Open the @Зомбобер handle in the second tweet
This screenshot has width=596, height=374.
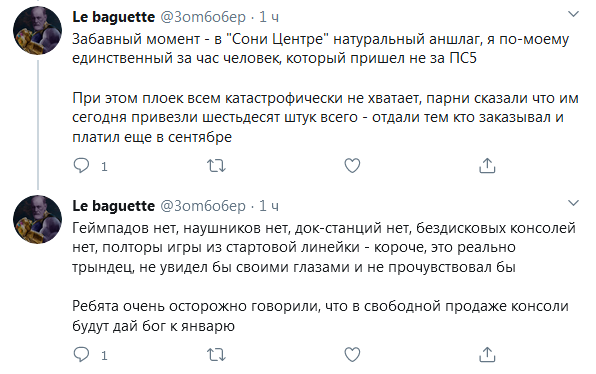203,206
